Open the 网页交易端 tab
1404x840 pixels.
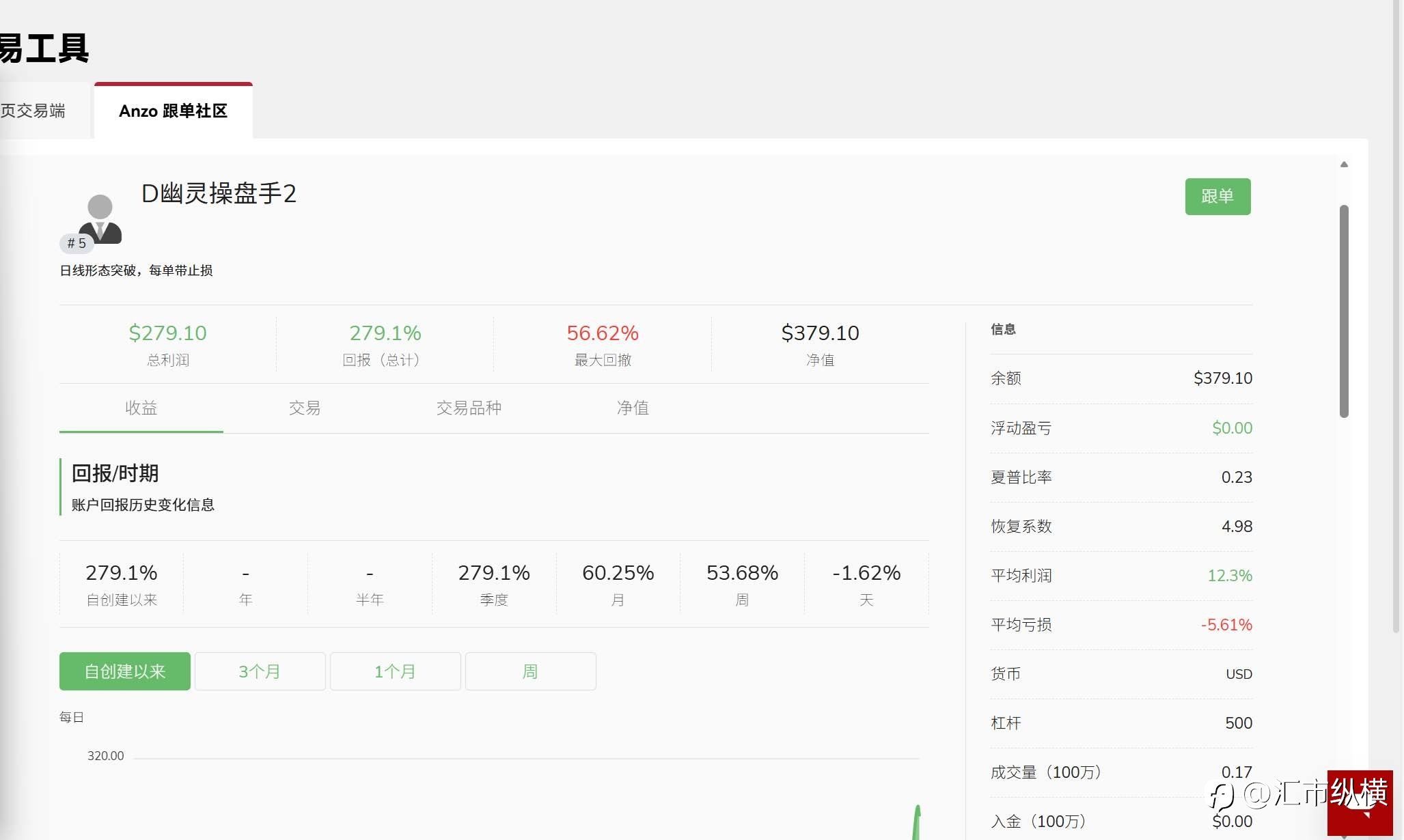pyautogui.click(x=34, y=111)
